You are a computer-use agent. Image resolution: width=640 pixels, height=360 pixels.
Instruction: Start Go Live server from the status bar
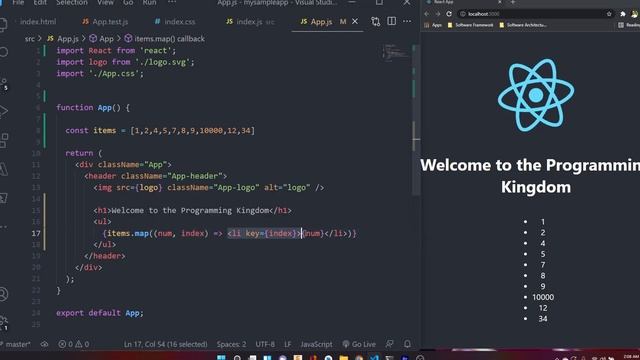(x=359, y=344)
